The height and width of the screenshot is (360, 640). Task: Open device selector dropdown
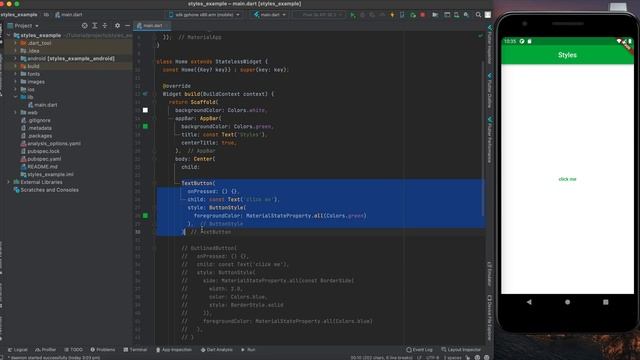pos(204,15)
